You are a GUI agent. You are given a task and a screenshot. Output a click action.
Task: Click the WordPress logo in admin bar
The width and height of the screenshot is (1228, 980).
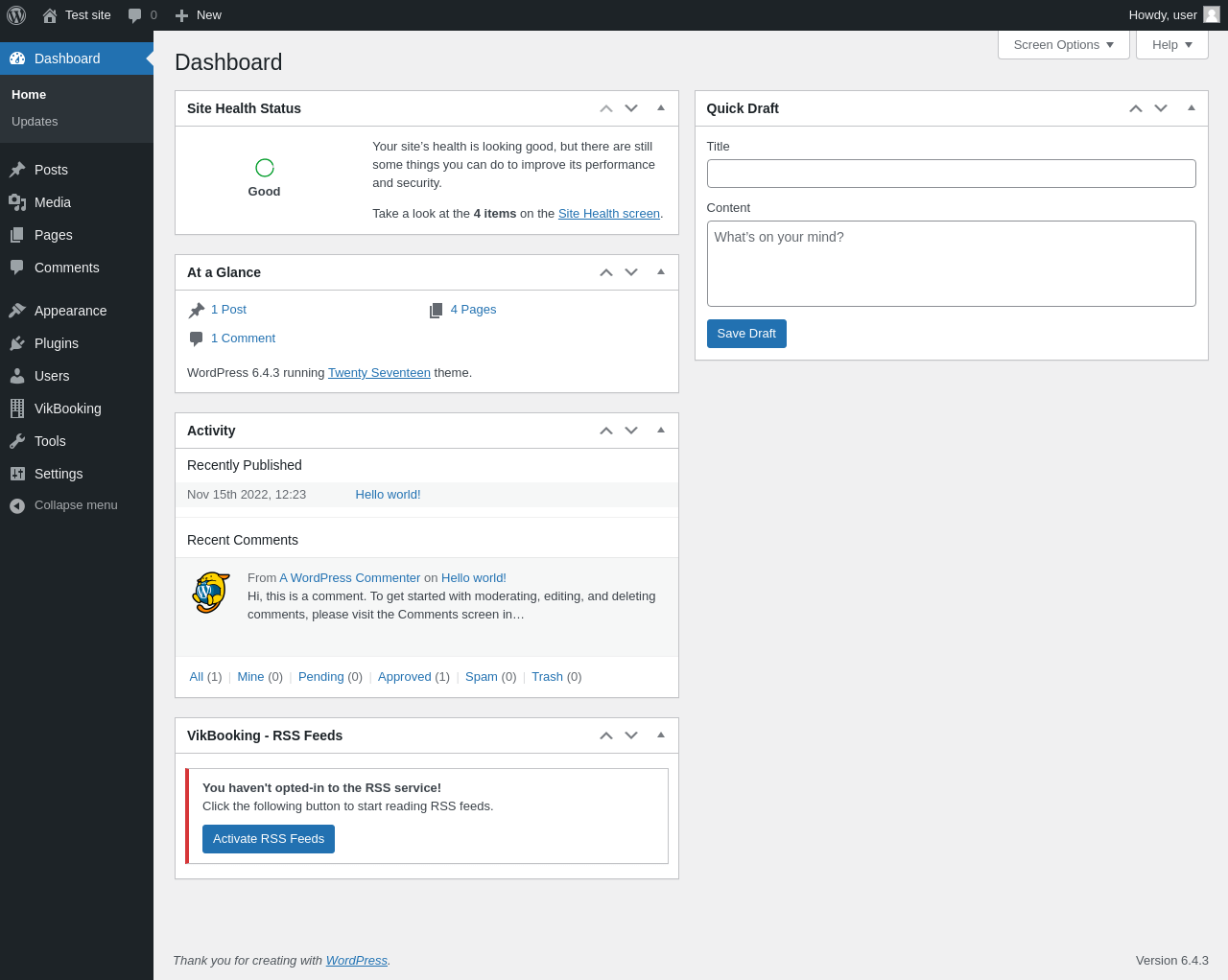click(16, 15)
